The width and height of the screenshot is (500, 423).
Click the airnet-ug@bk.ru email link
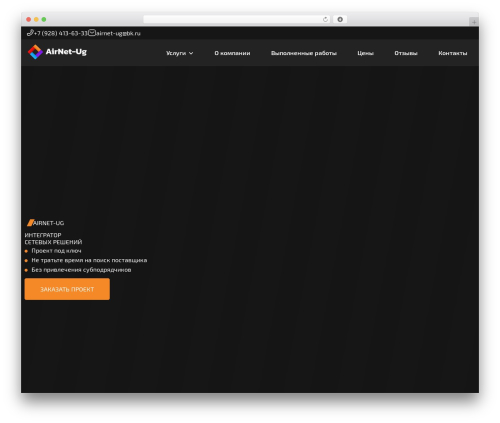[x=118, y=33]
